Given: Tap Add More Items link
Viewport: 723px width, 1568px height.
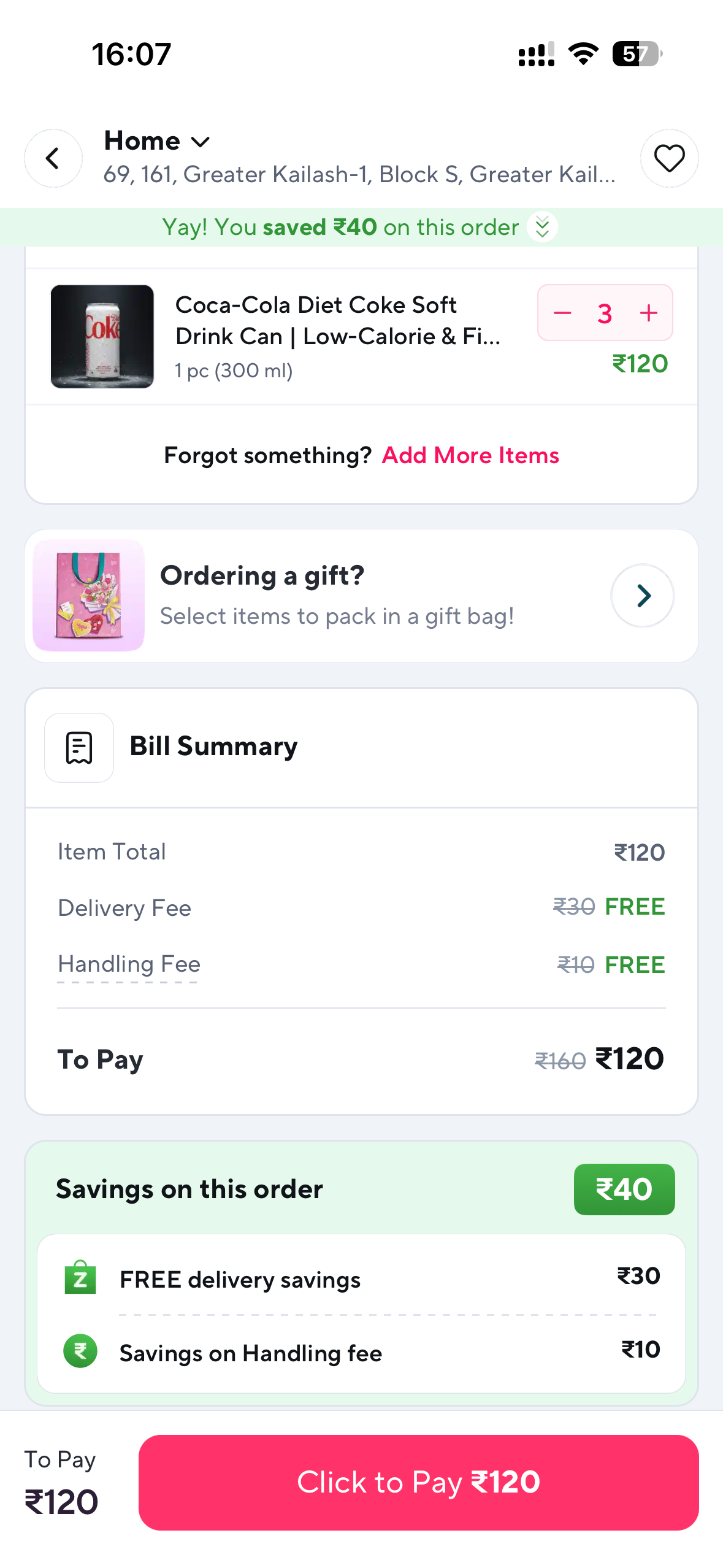Looking at the screenshot, I should pos(470,456).
